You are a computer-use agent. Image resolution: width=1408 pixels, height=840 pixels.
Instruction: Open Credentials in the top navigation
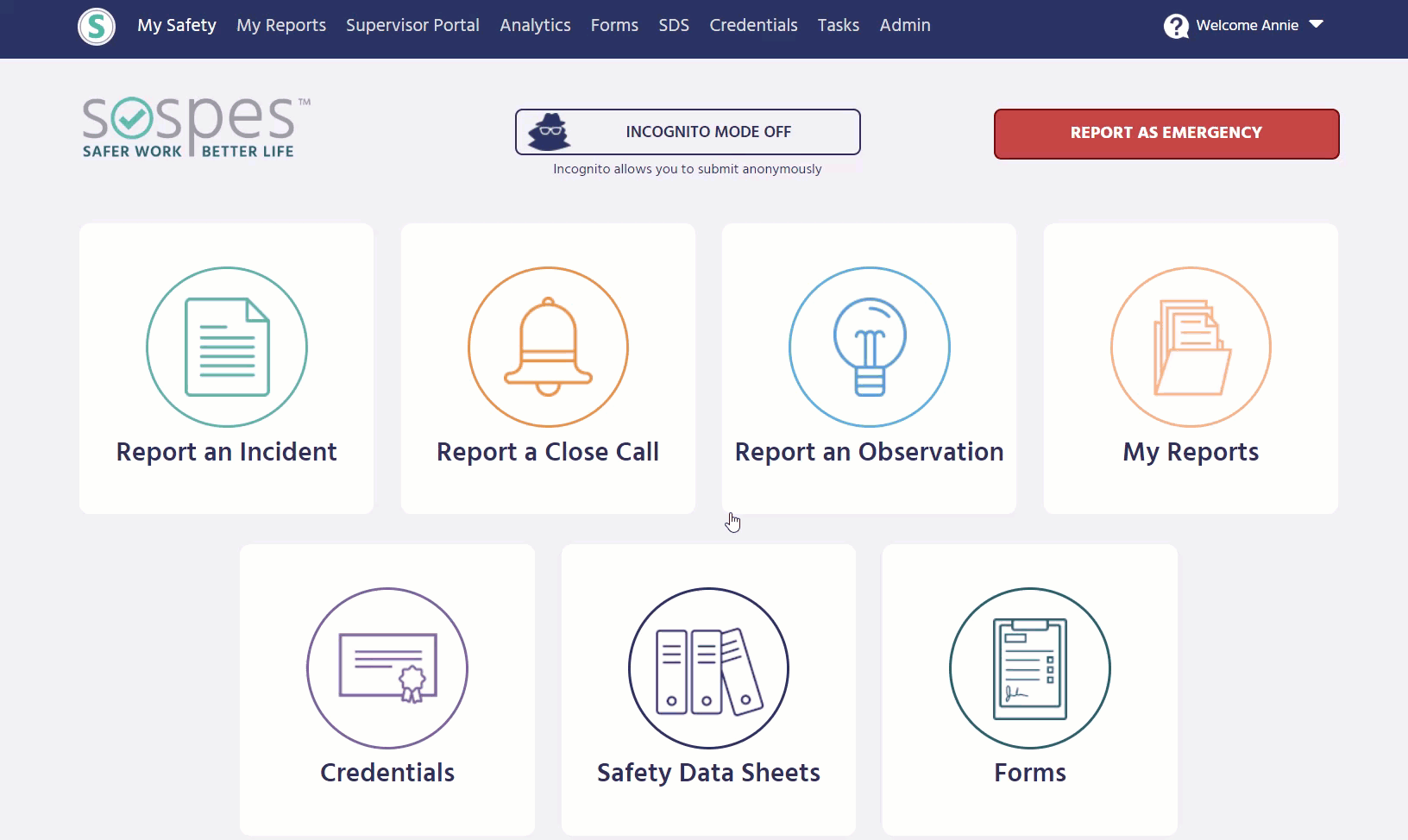click(x=753, y=25)
